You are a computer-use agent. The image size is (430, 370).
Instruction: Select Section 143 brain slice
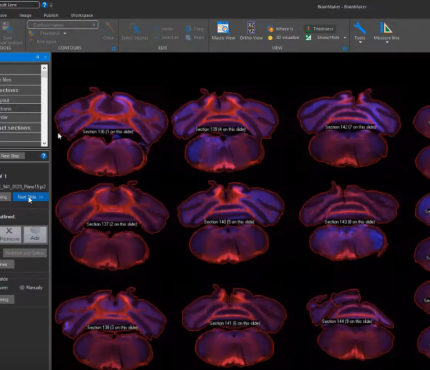tap(348, 221)
